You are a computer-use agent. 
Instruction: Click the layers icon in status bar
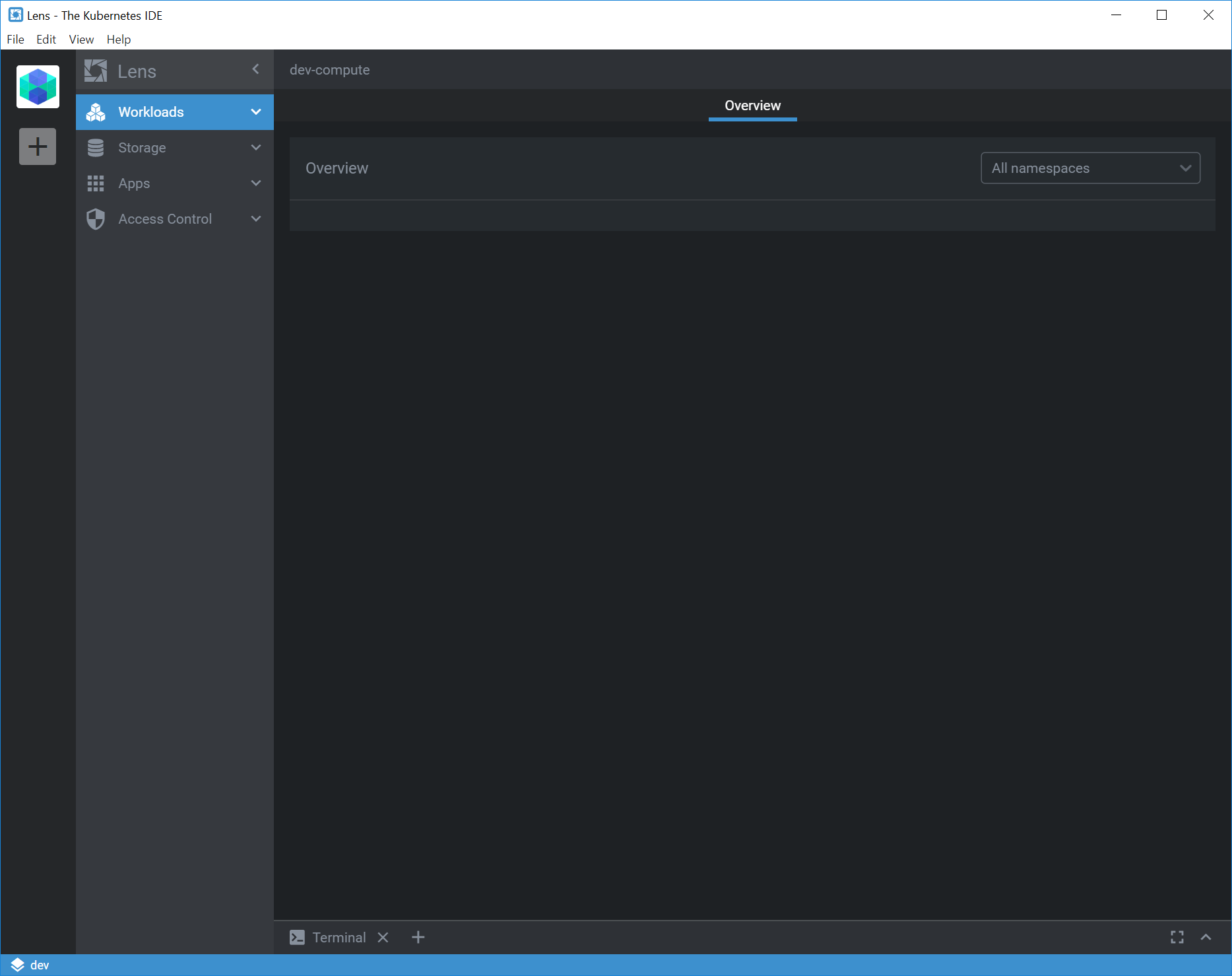17,965
